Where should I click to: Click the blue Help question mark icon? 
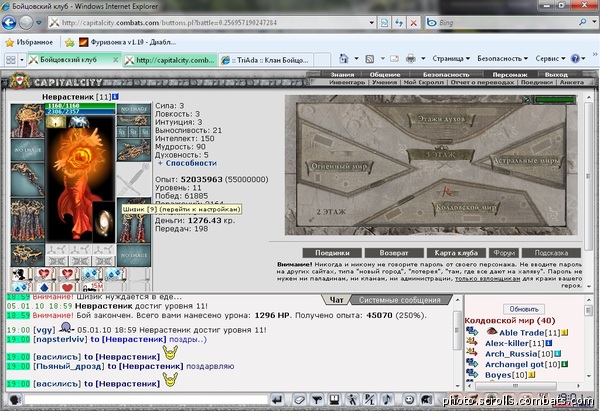pos(575,59)
